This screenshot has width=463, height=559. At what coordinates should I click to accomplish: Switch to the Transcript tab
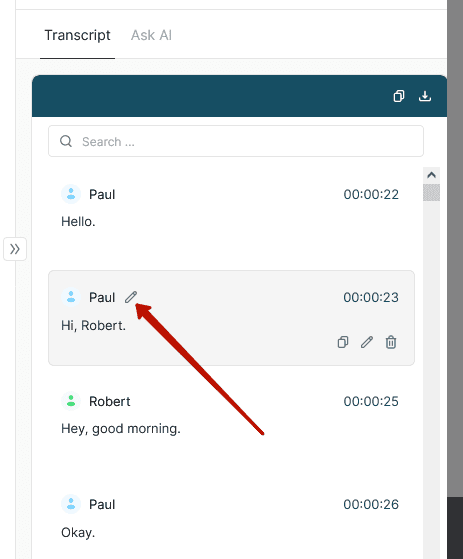77,35
